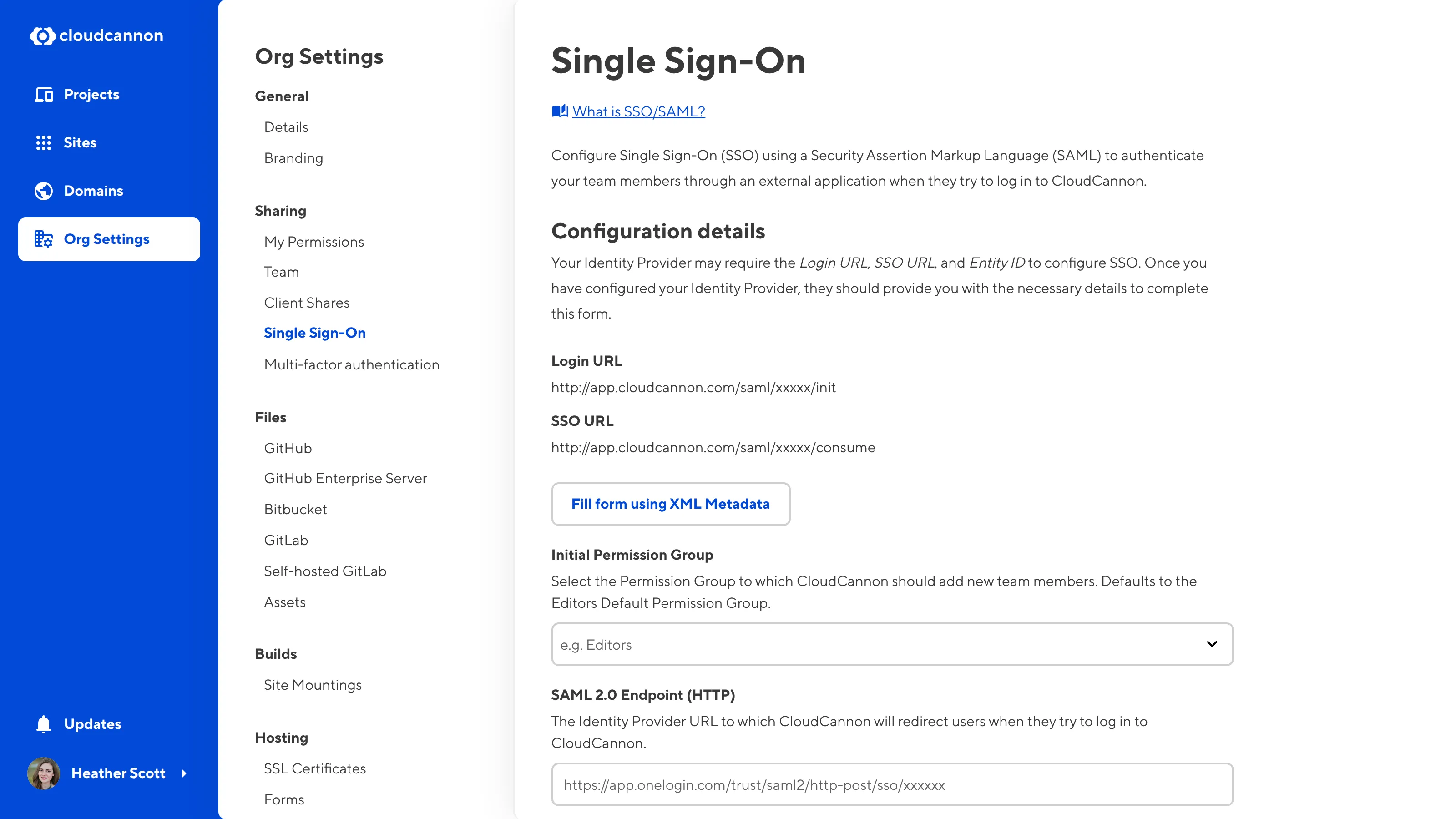Expand the Heather Scott account menu arrow
This screenshot has height=819, width=1456.
coord(184,773)
